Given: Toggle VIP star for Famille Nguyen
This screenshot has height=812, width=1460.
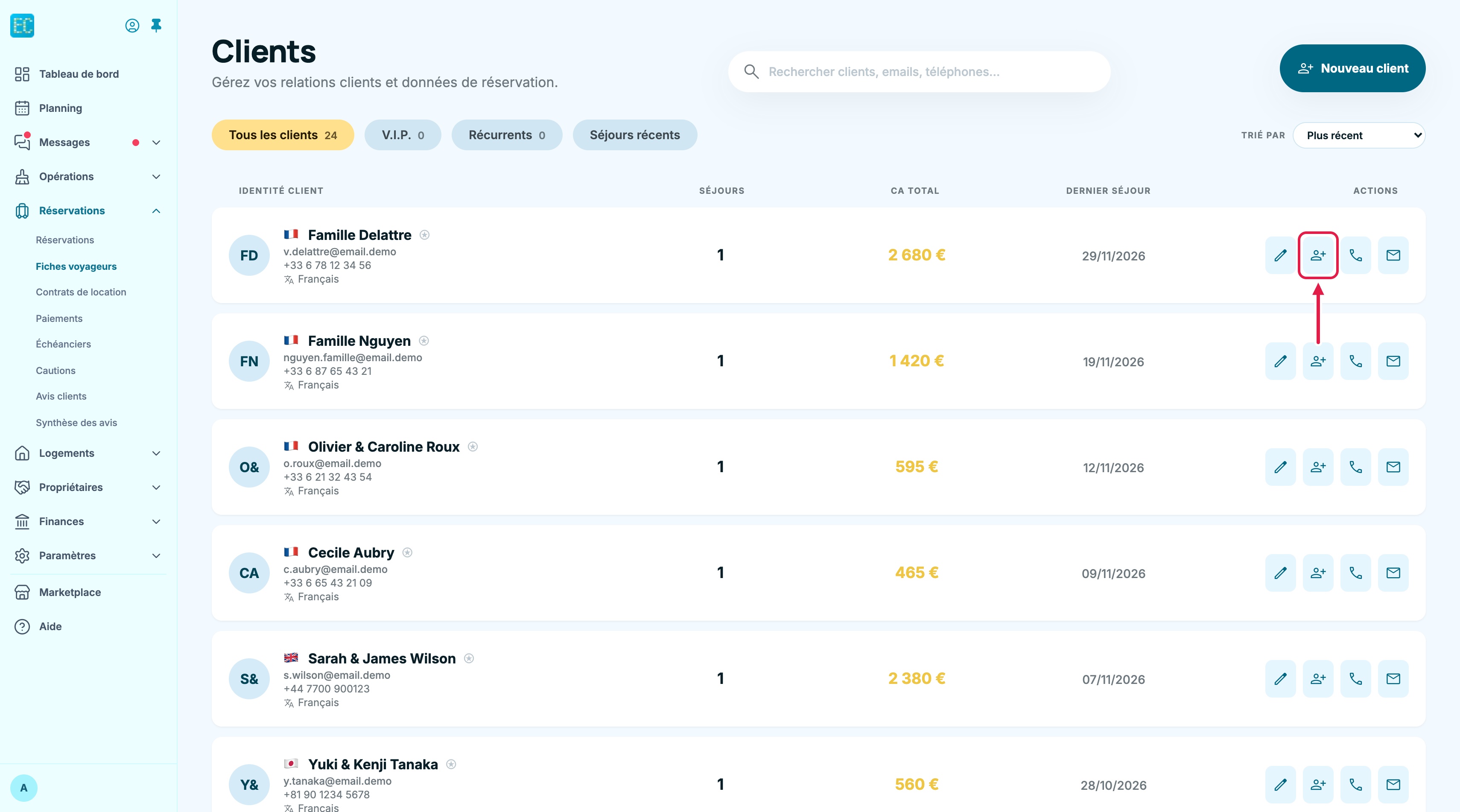Looking at the screenshot, I should coord(424,341).
